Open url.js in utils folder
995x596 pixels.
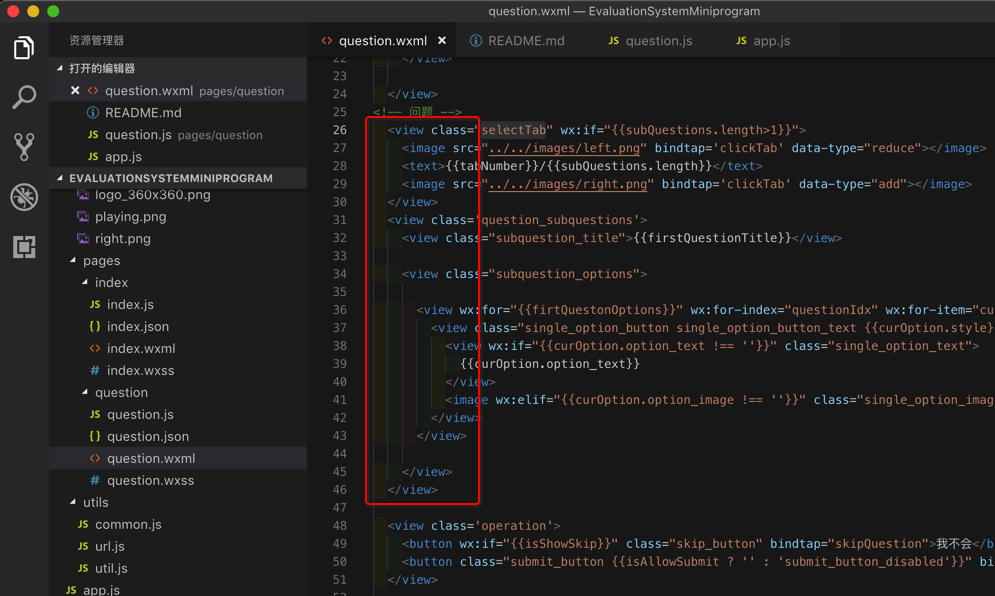coord(178,546)
